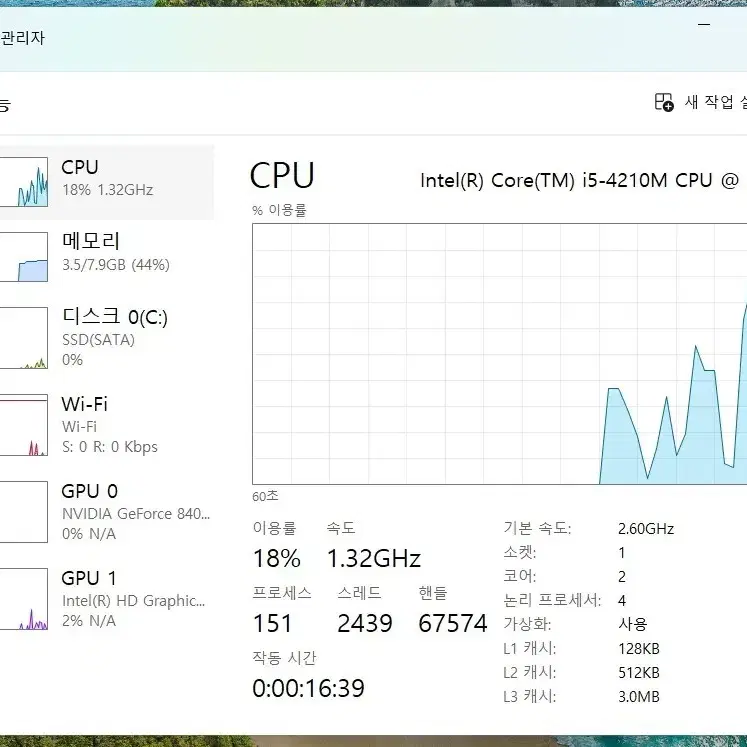Click the 작동 시간 uptime value 0:00:16:39
The image size is (747, 747).
point(308,688)
